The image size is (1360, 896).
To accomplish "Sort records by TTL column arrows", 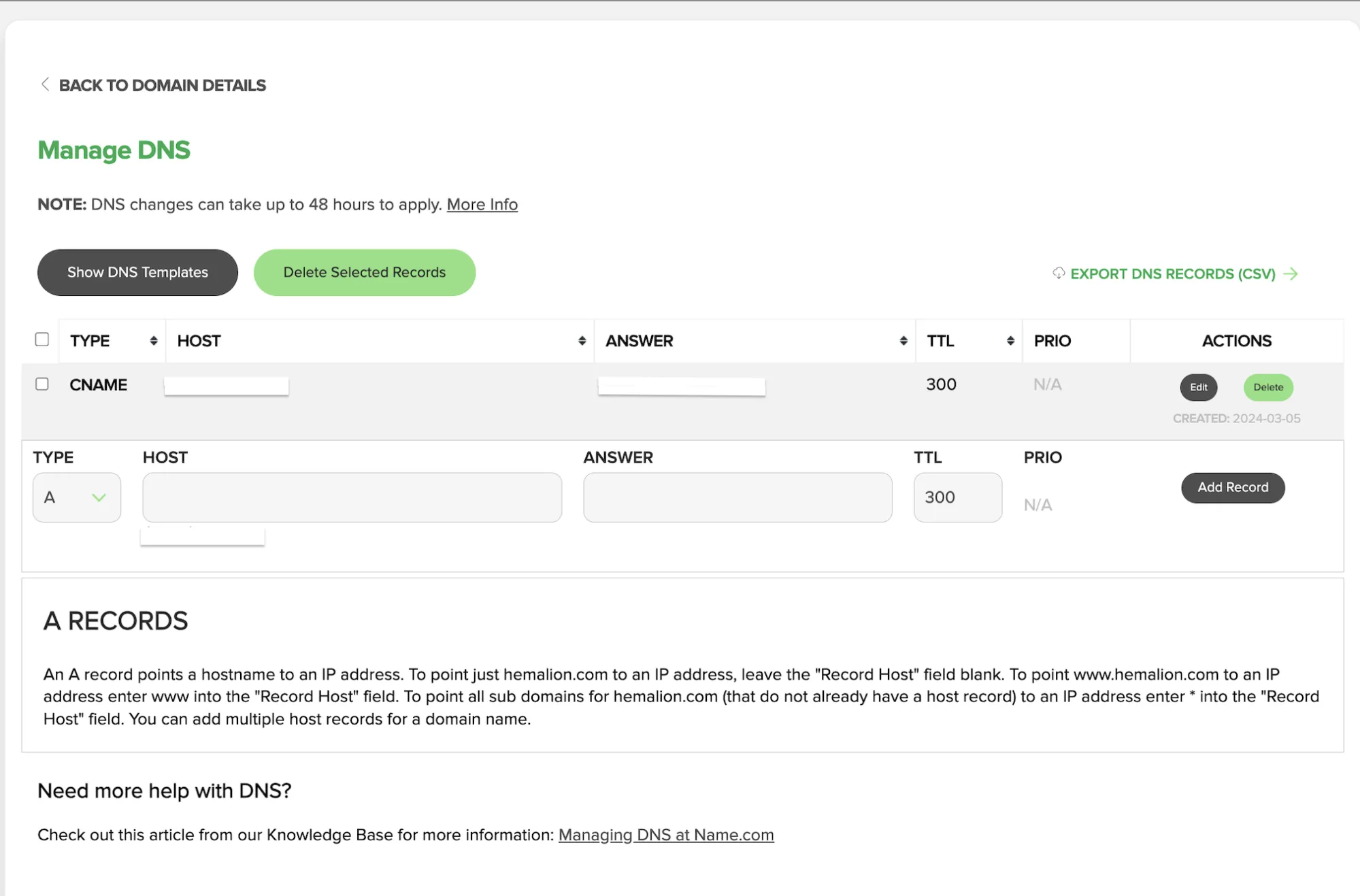I will 1010,341.
